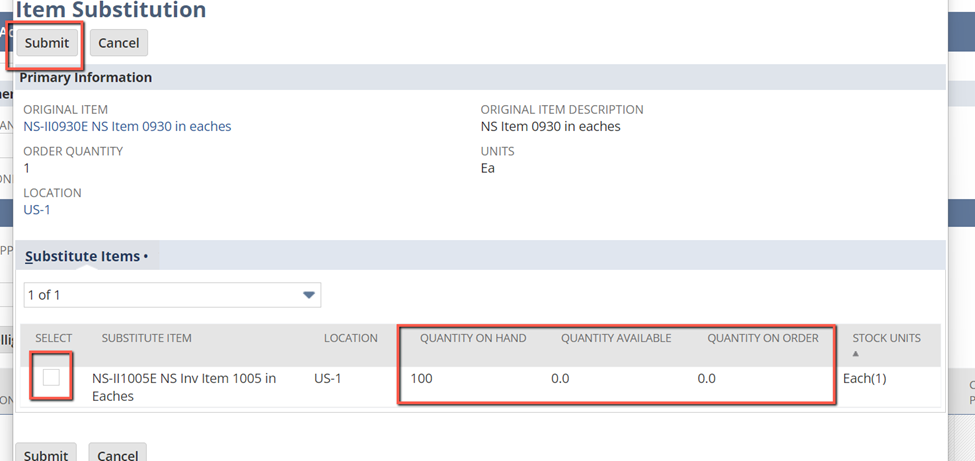Click the Each(1) stock units cell
The image size is (975, 461).
tap(864, 379)
